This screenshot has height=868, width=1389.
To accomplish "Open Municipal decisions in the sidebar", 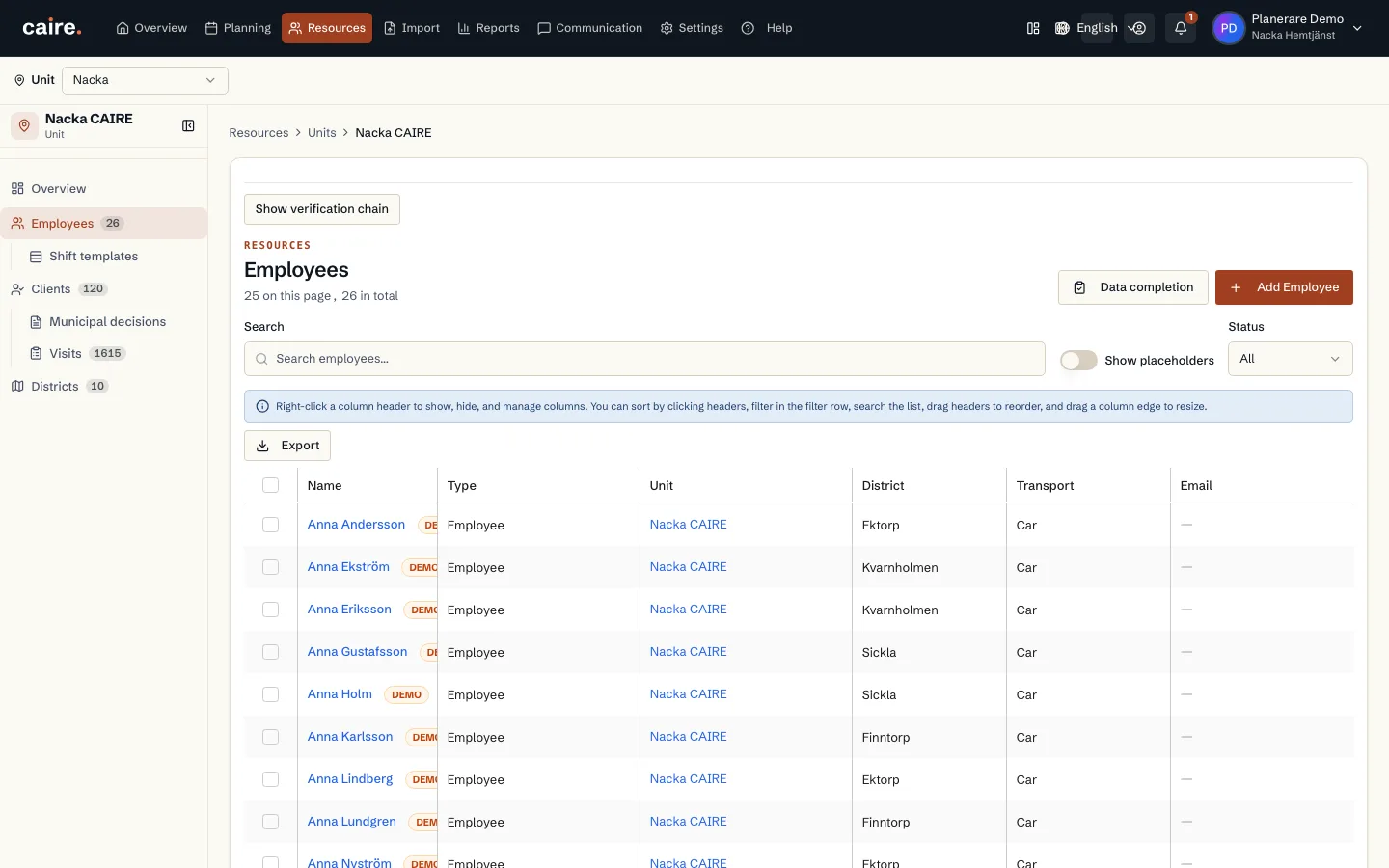I will coord(107,322).
